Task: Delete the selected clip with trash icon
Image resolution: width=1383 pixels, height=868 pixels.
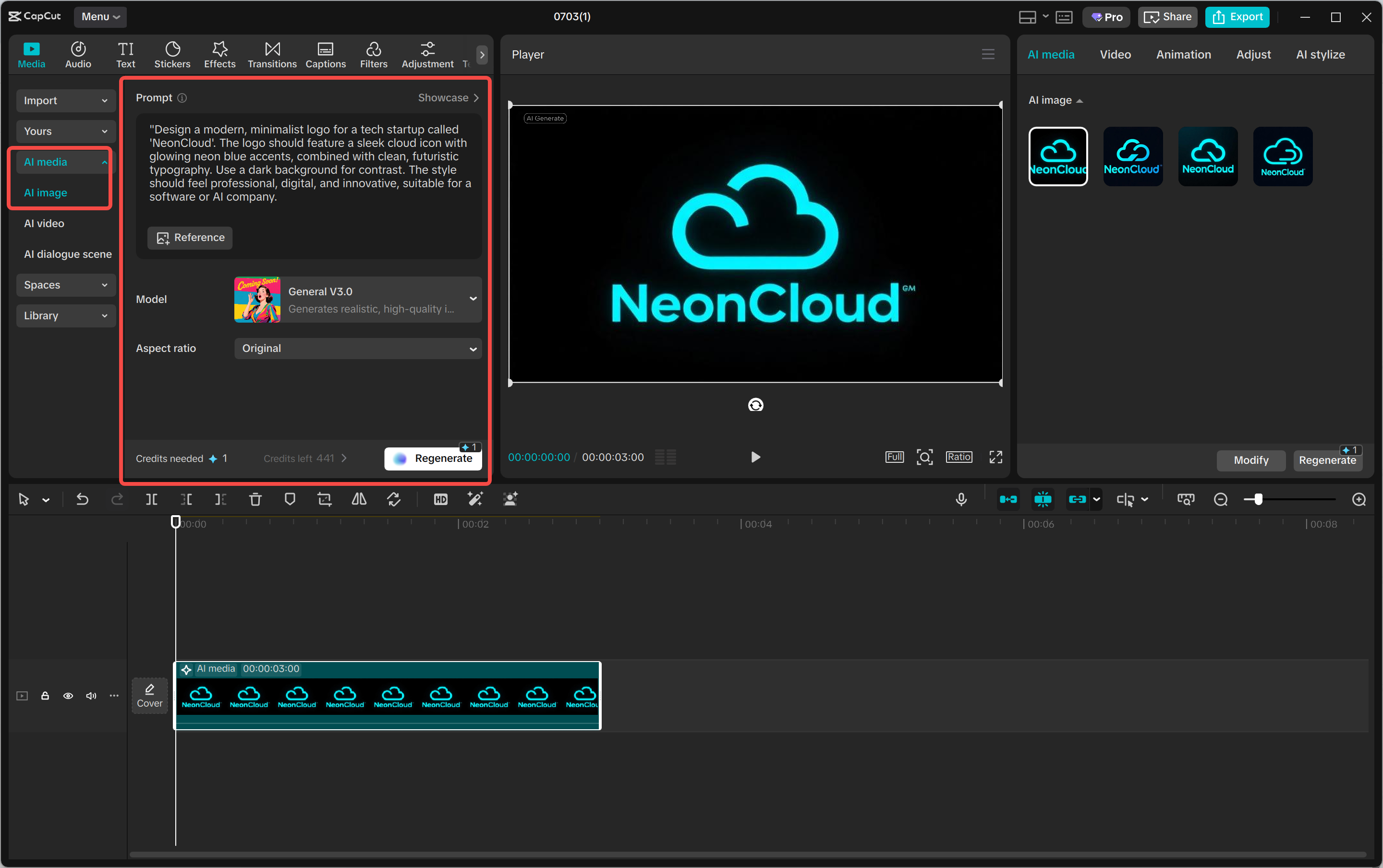Action: (255, 499)
